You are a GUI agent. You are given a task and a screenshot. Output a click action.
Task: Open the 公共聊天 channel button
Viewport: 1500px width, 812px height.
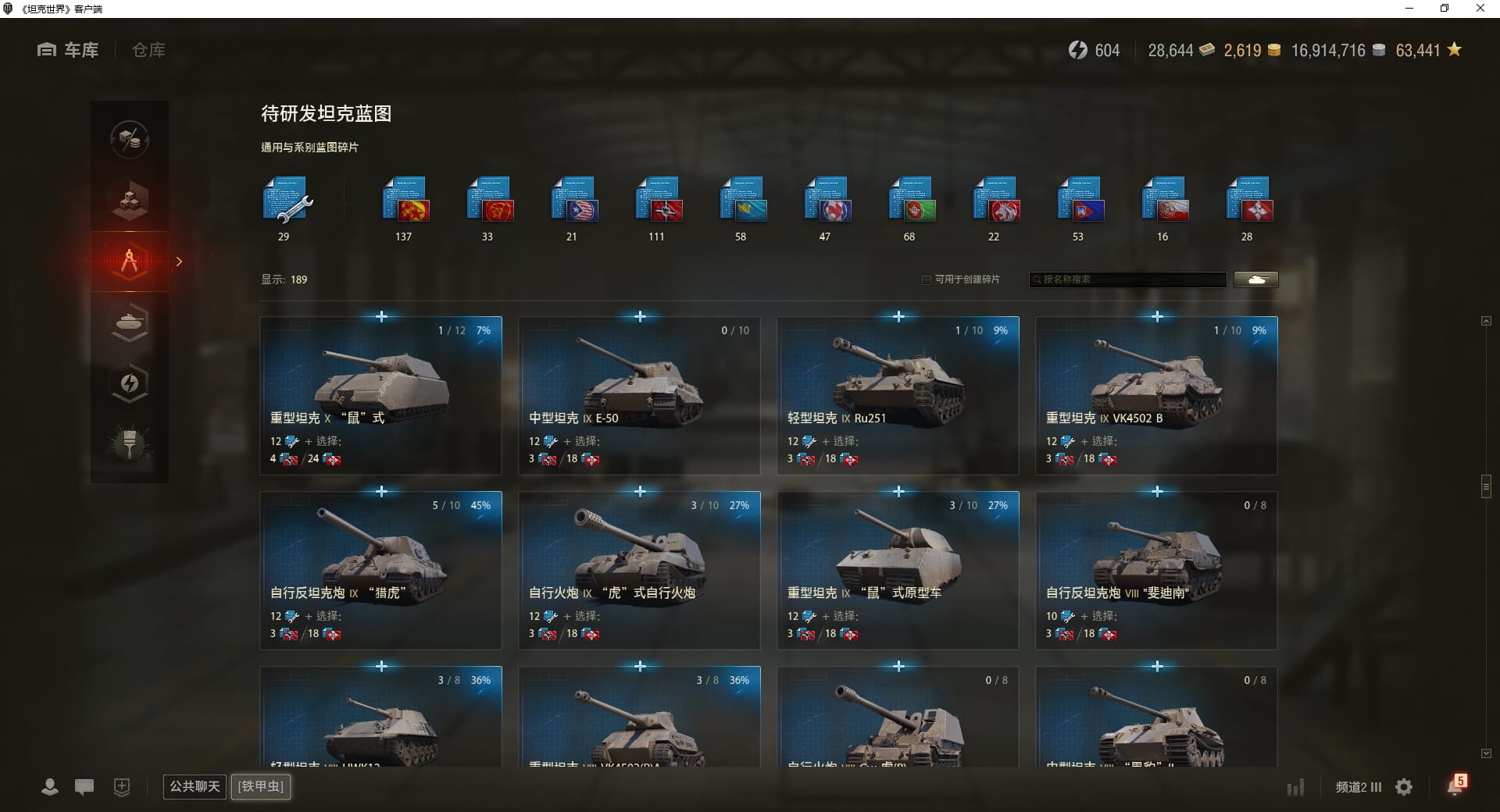[x=195, y=786]
